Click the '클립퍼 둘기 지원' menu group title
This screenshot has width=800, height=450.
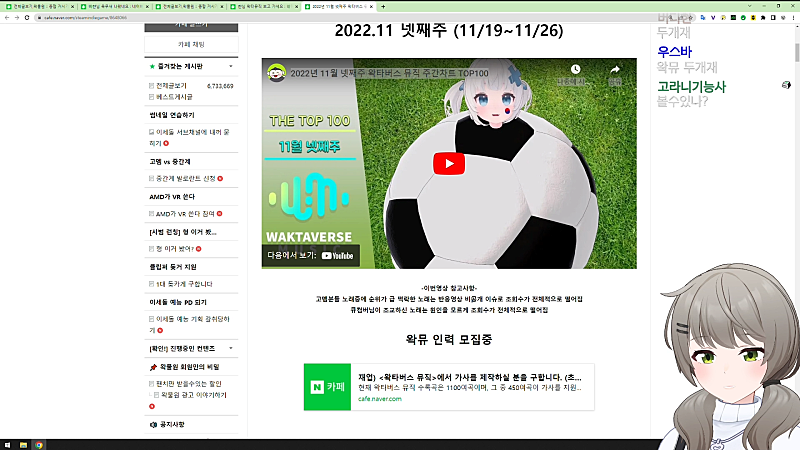(173, 267)
